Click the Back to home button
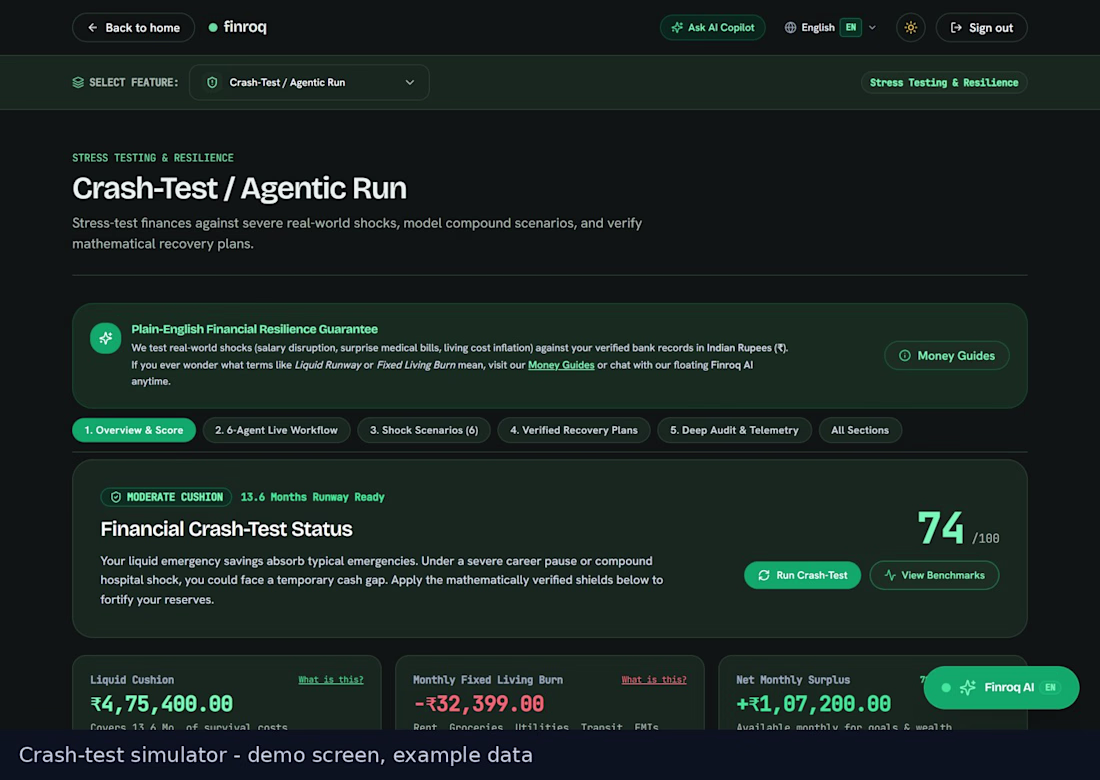This screenshot has width=1100, height=780. (133, 27)
